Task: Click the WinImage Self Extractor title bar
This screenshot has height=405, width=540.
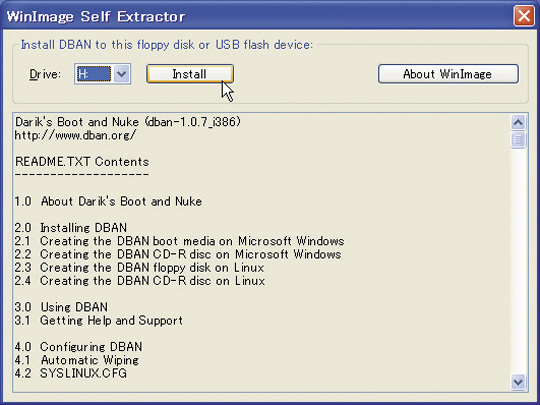Action: pyautogui.click(x=258, y=16)
